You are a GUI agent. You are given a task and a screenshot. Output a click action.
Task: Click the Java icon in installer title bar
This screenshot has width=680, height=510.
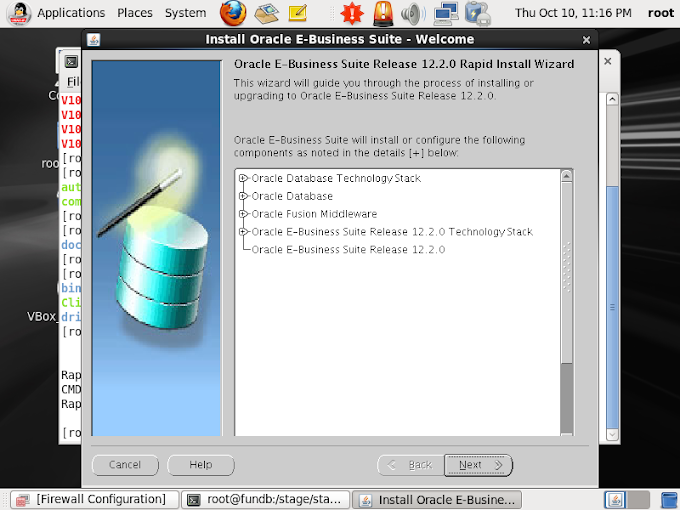tap(93, 39)
